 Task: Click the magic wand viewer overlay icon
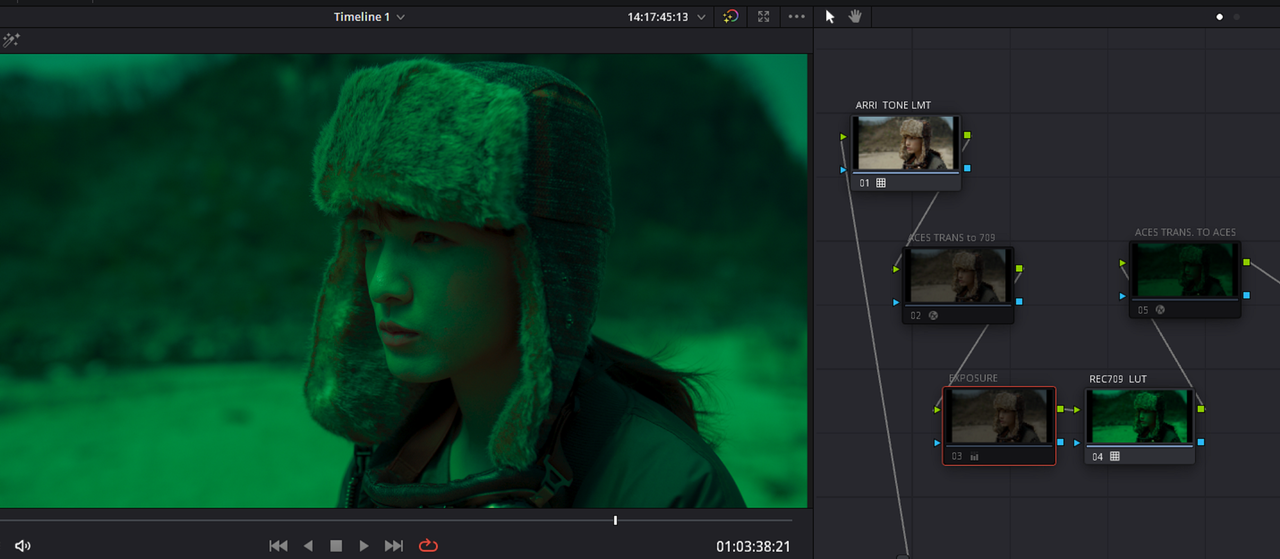(x=12, y=41)
